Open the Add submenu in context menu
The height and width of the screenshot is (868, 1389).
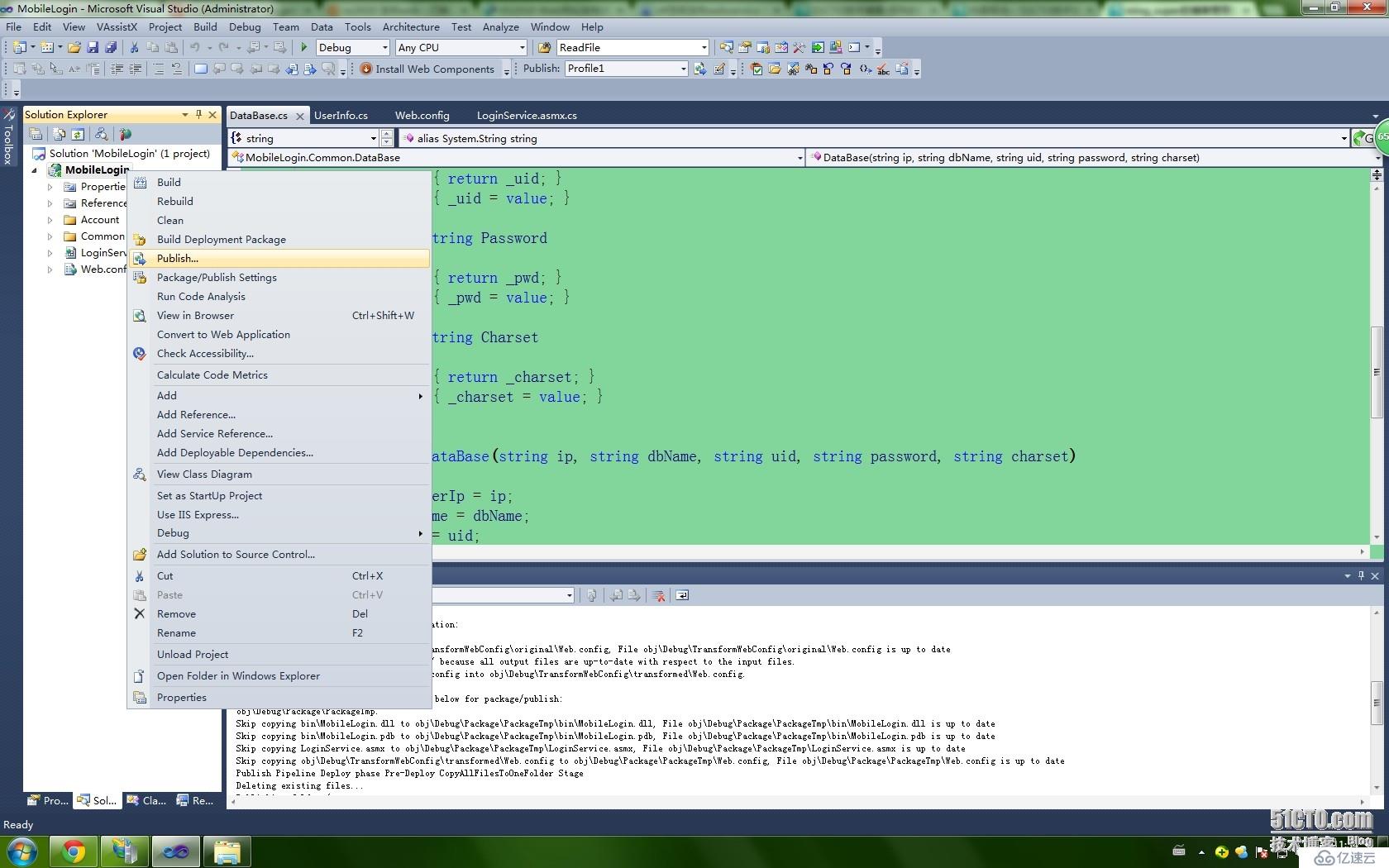279,395
